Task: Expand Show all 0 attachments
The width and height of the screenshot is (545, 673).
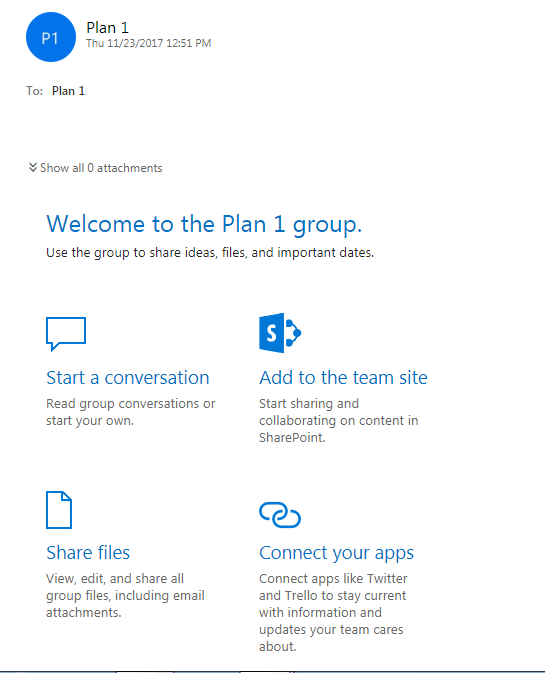Action: click(x=95, y=168)
